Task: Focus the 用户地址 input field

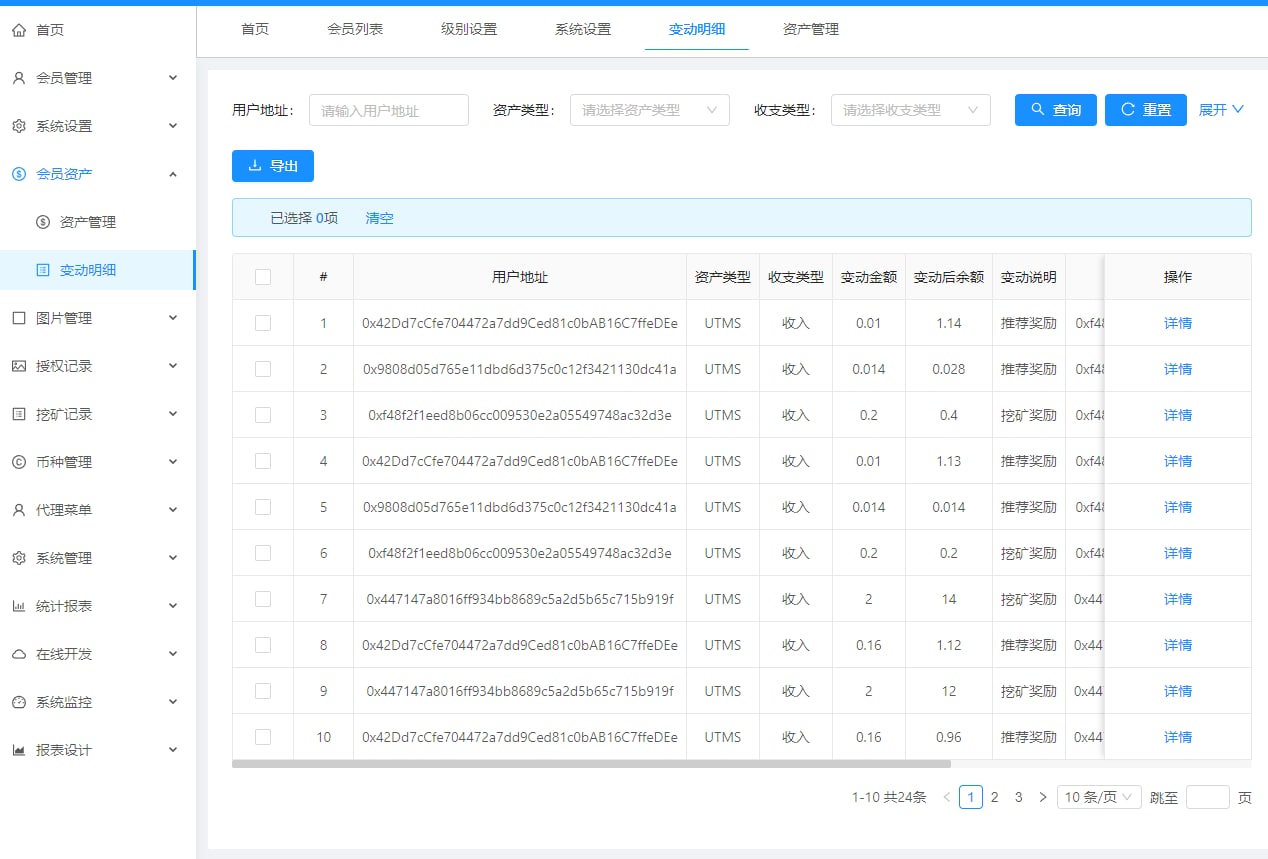Action: [x=389, y=110]
